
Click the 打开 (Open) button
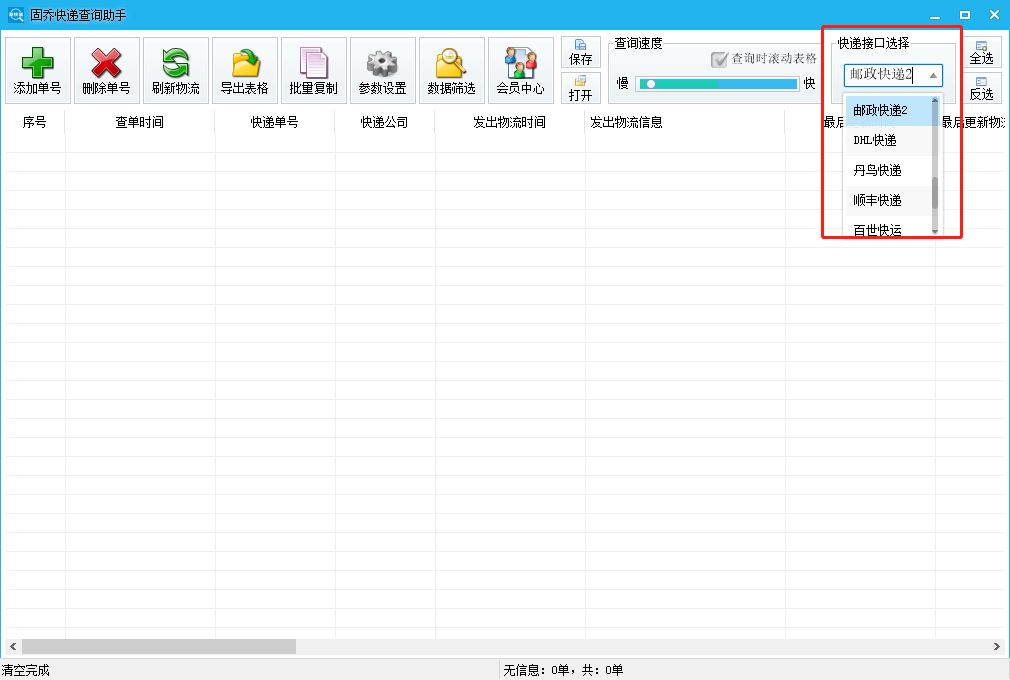(x=580, y=90)
